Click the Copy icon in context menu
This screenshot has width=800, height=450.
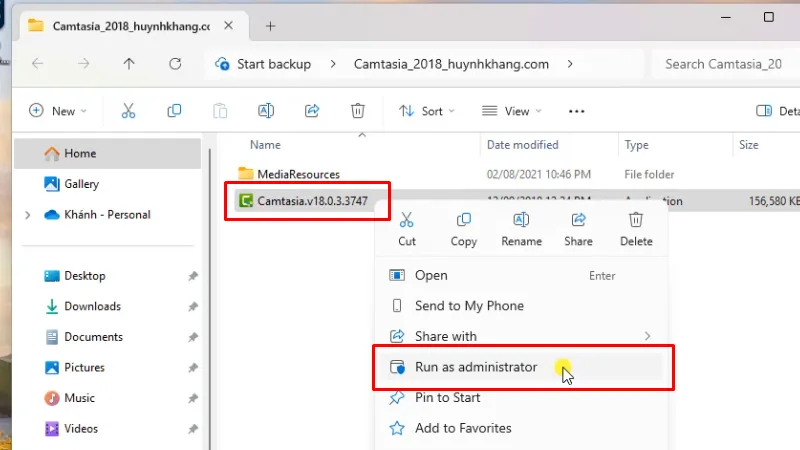point(463,221)
